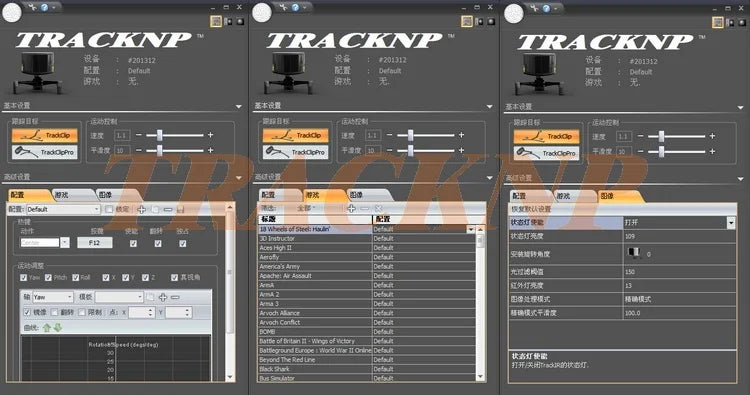Remove the 配置 profile with minus icon

168,209
